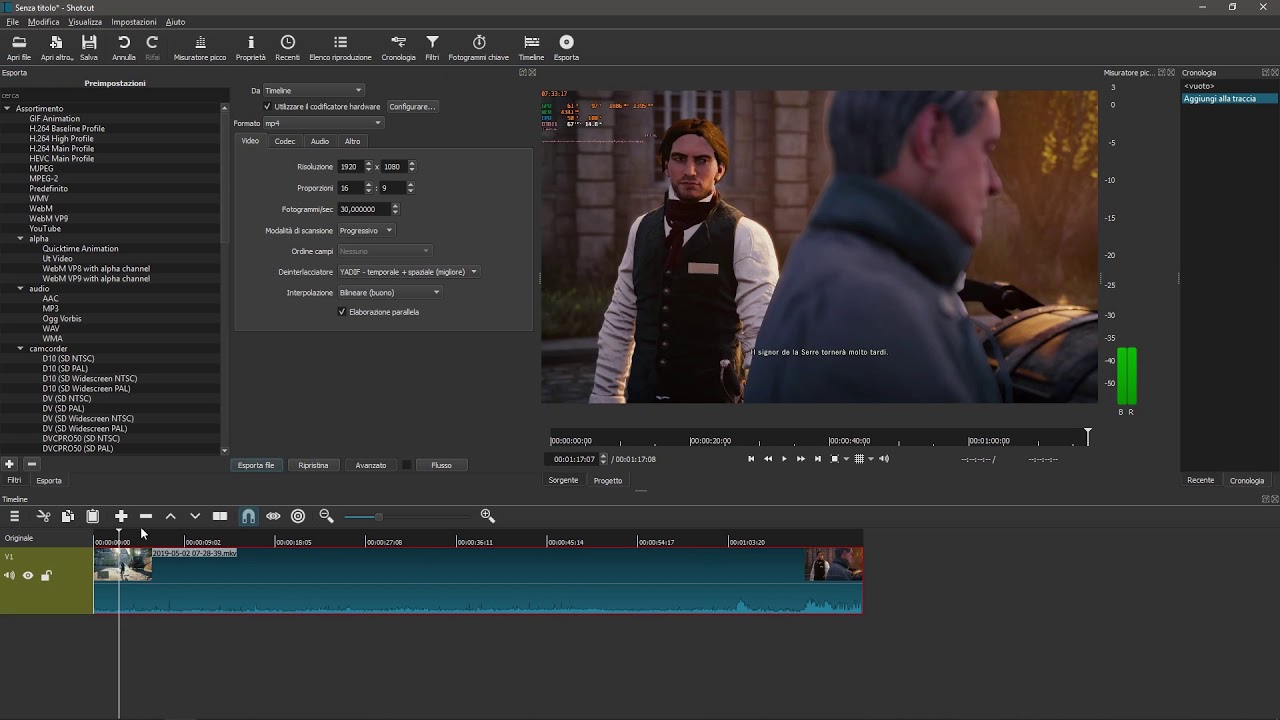Viewport: 1280px width, 720px height.
Task: Switch to the Audio export tab
Action: (x=320, y=141)
